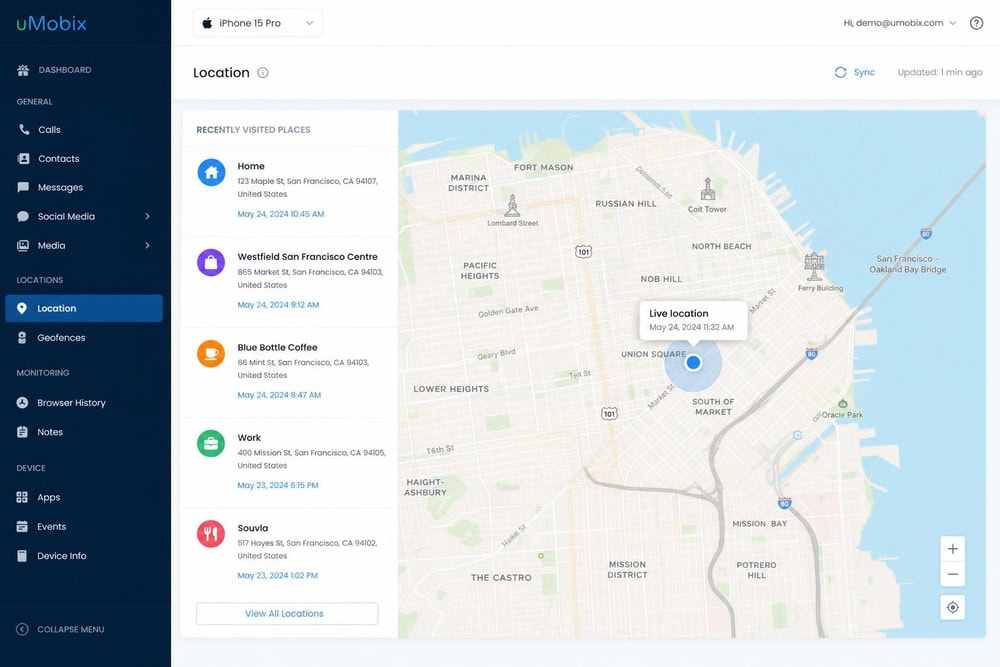Click the Sync refresh icon
Screen dimensions: 1000x667
pos(841,72)
